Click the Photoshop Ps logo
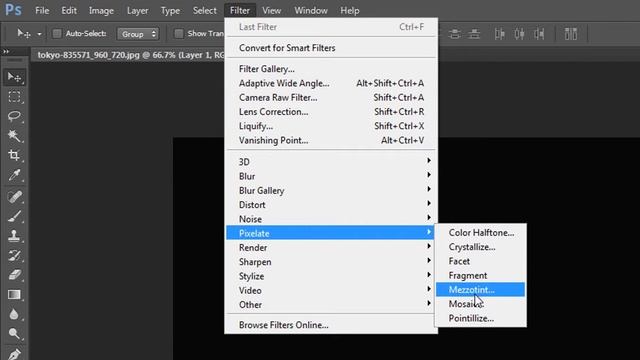Image resolution: width=640 pixels, height=360 pixels. [13, 10]
